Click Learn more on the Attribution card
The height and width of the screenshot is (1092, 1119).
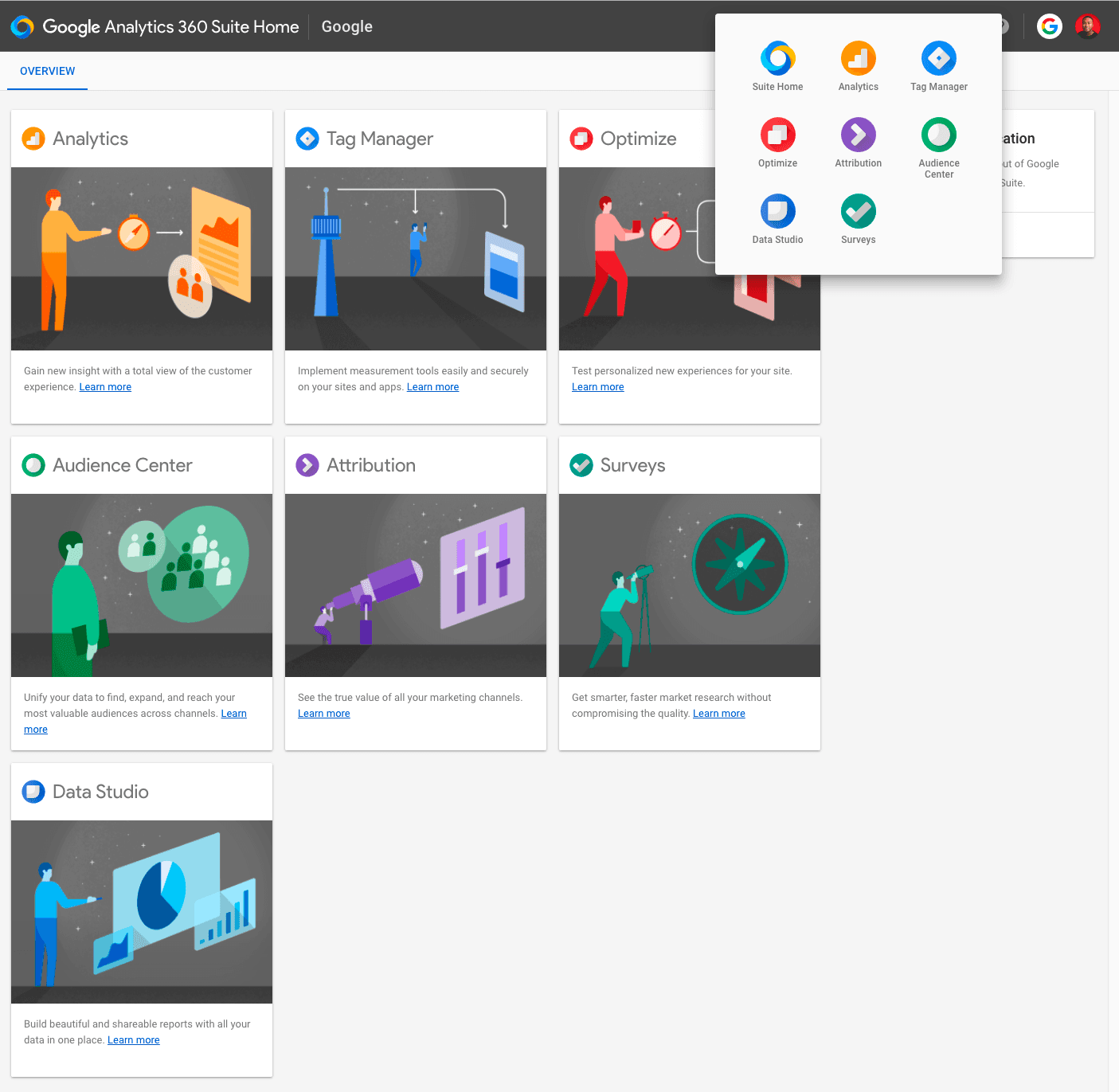(x=324, y=714)
